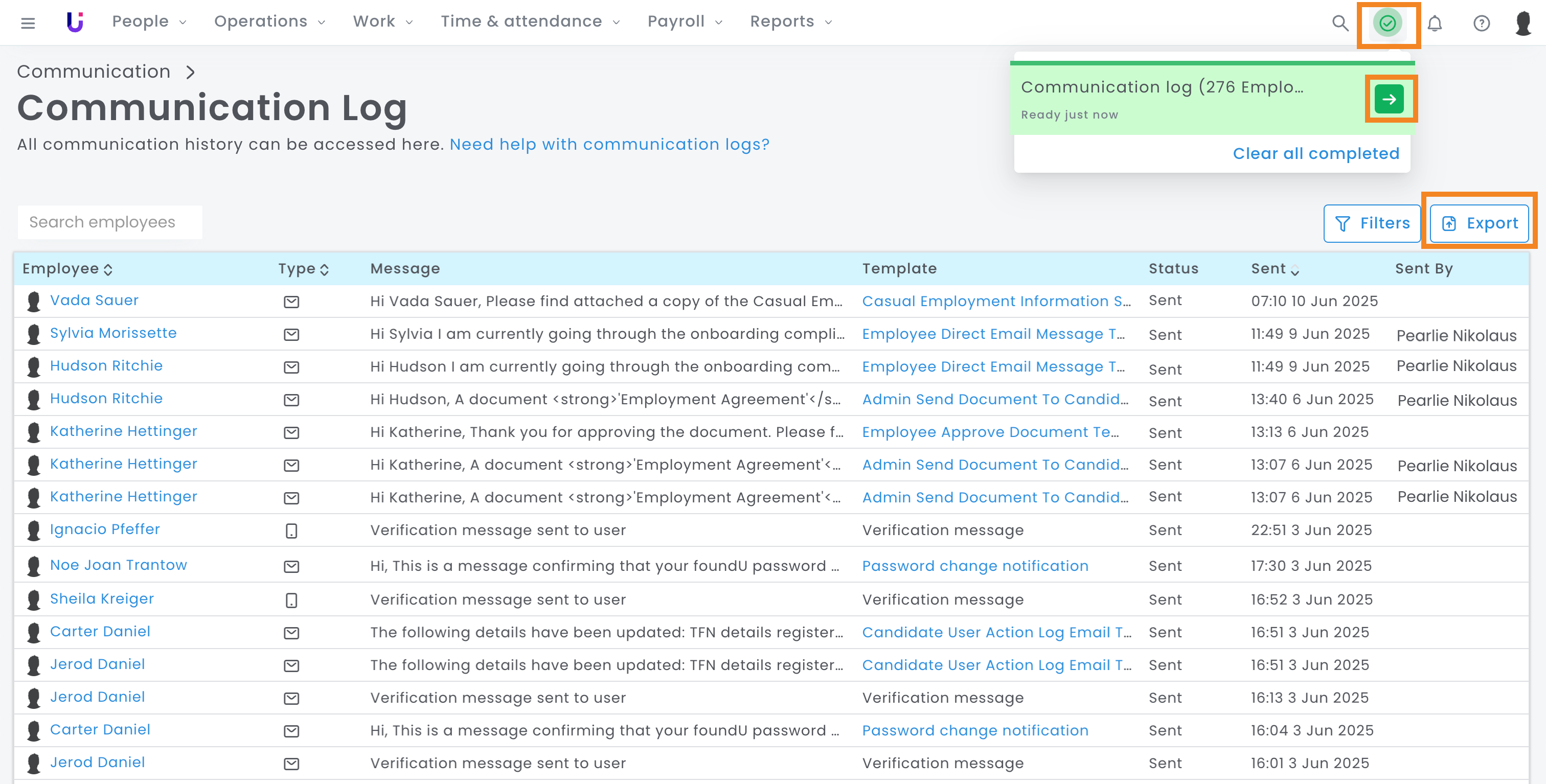1546x784 pixels.
Task: Click Clear all completed link
Action: coord(1315,153)
